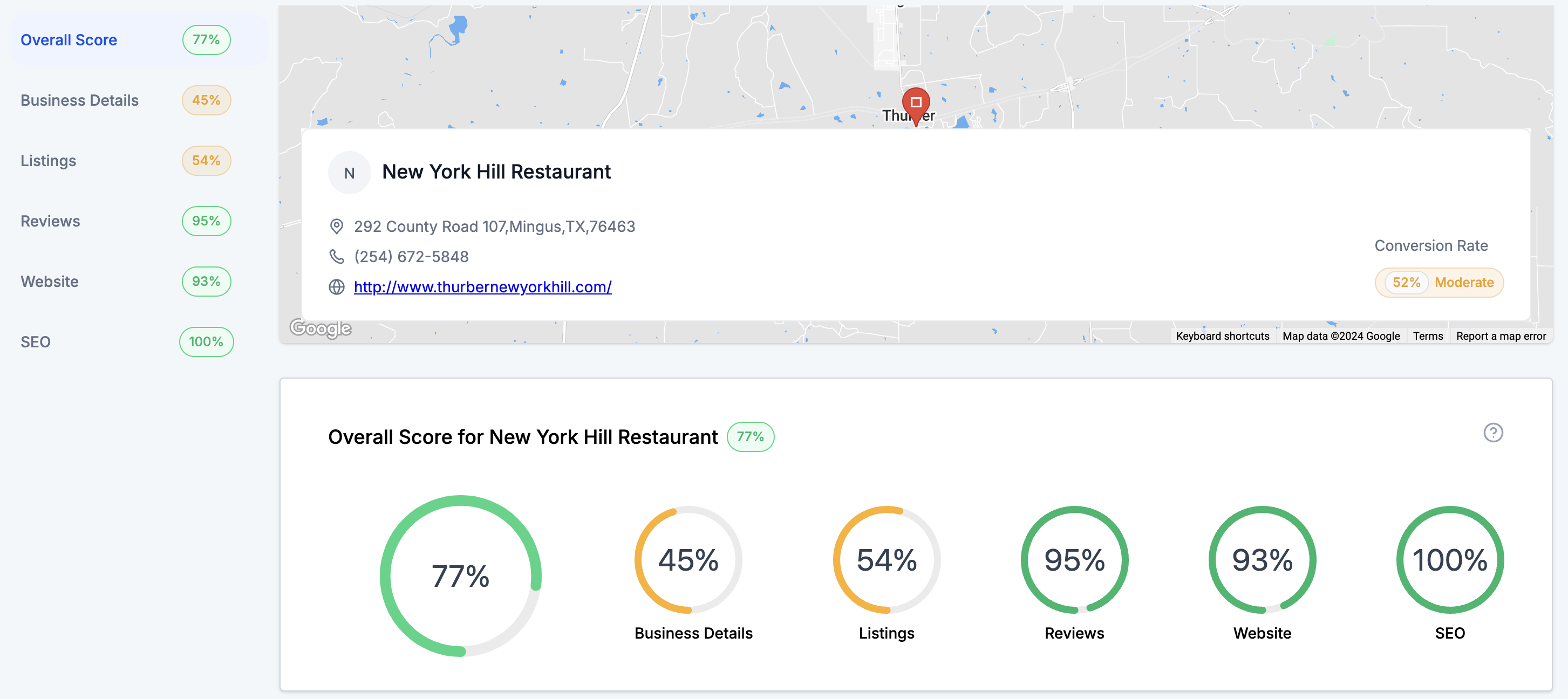
Task: Click the 52% Moderate conversion badge
Action: 1439,282
